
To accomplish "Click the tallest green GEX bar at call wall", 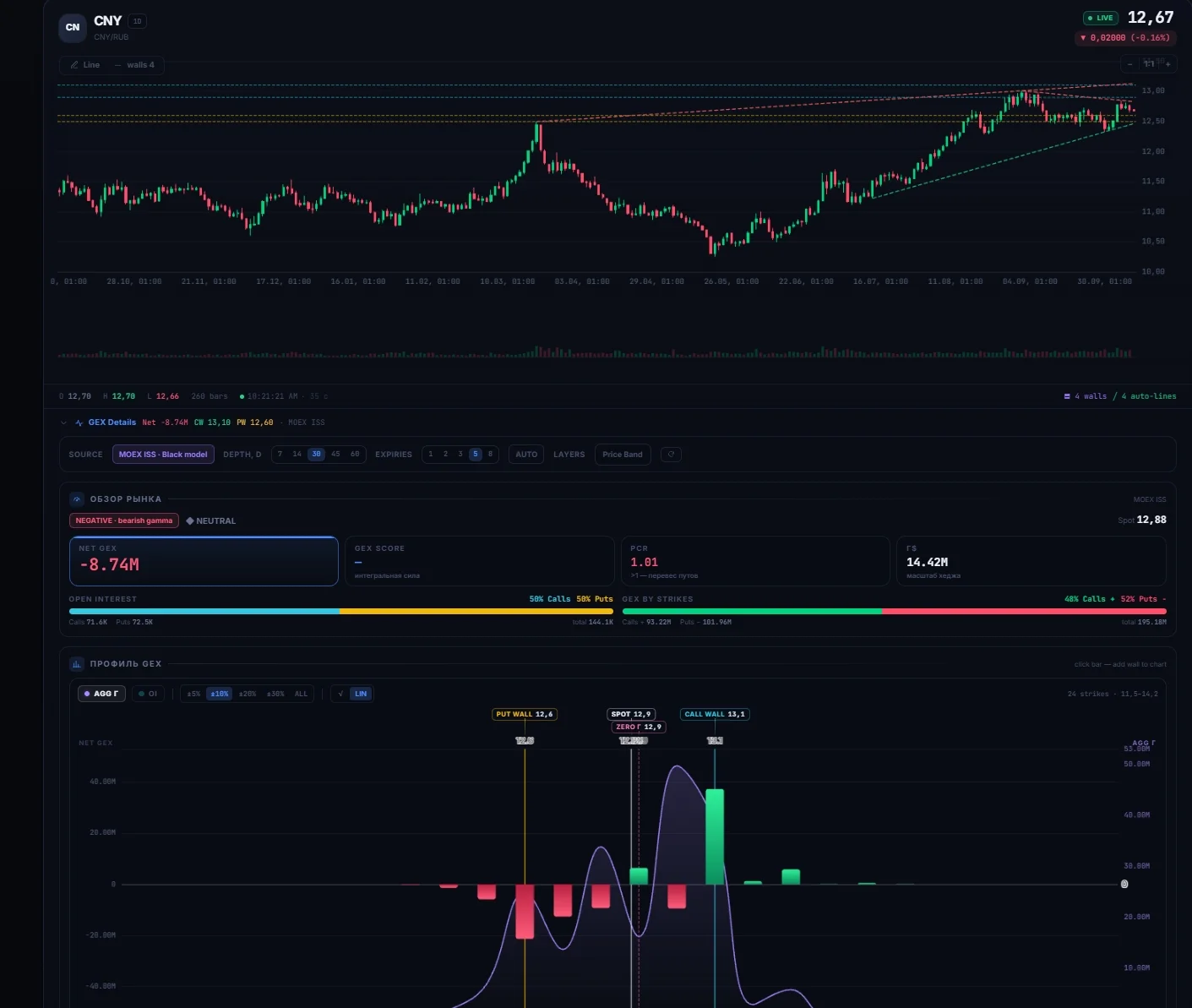I will [715, 836].
